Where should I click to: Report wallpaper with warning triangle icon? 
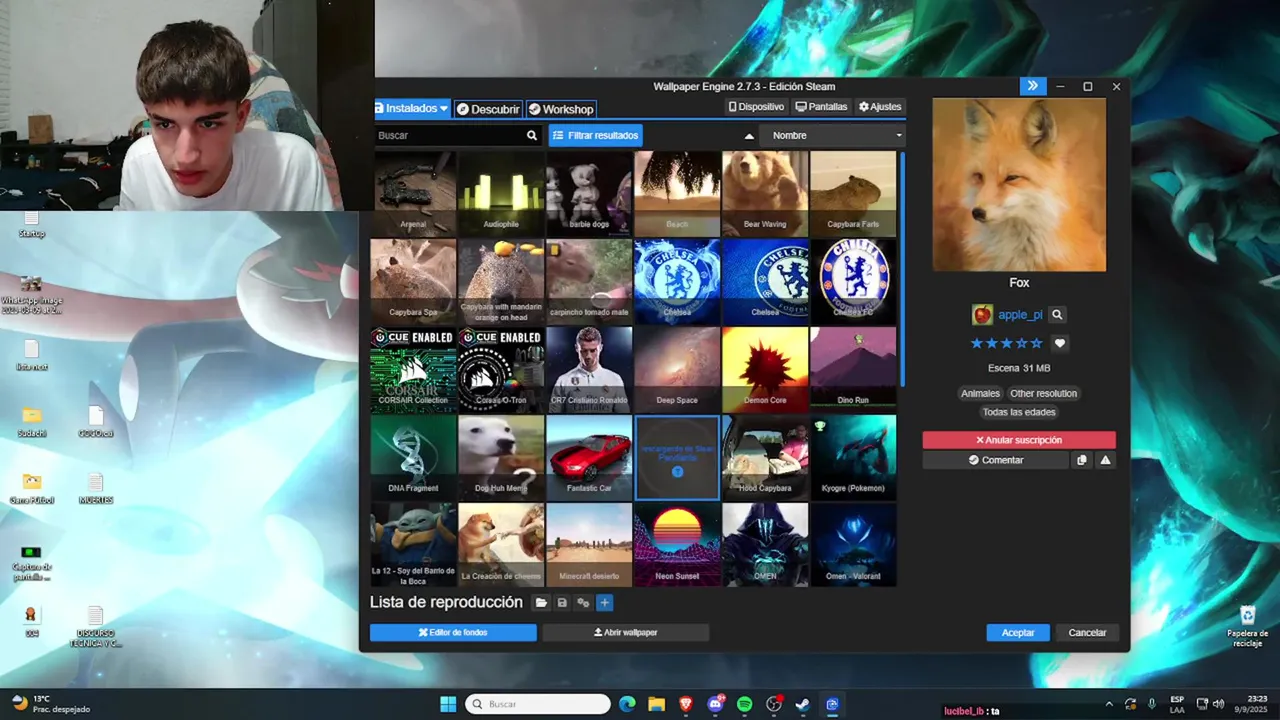(x=1105, y=460)
